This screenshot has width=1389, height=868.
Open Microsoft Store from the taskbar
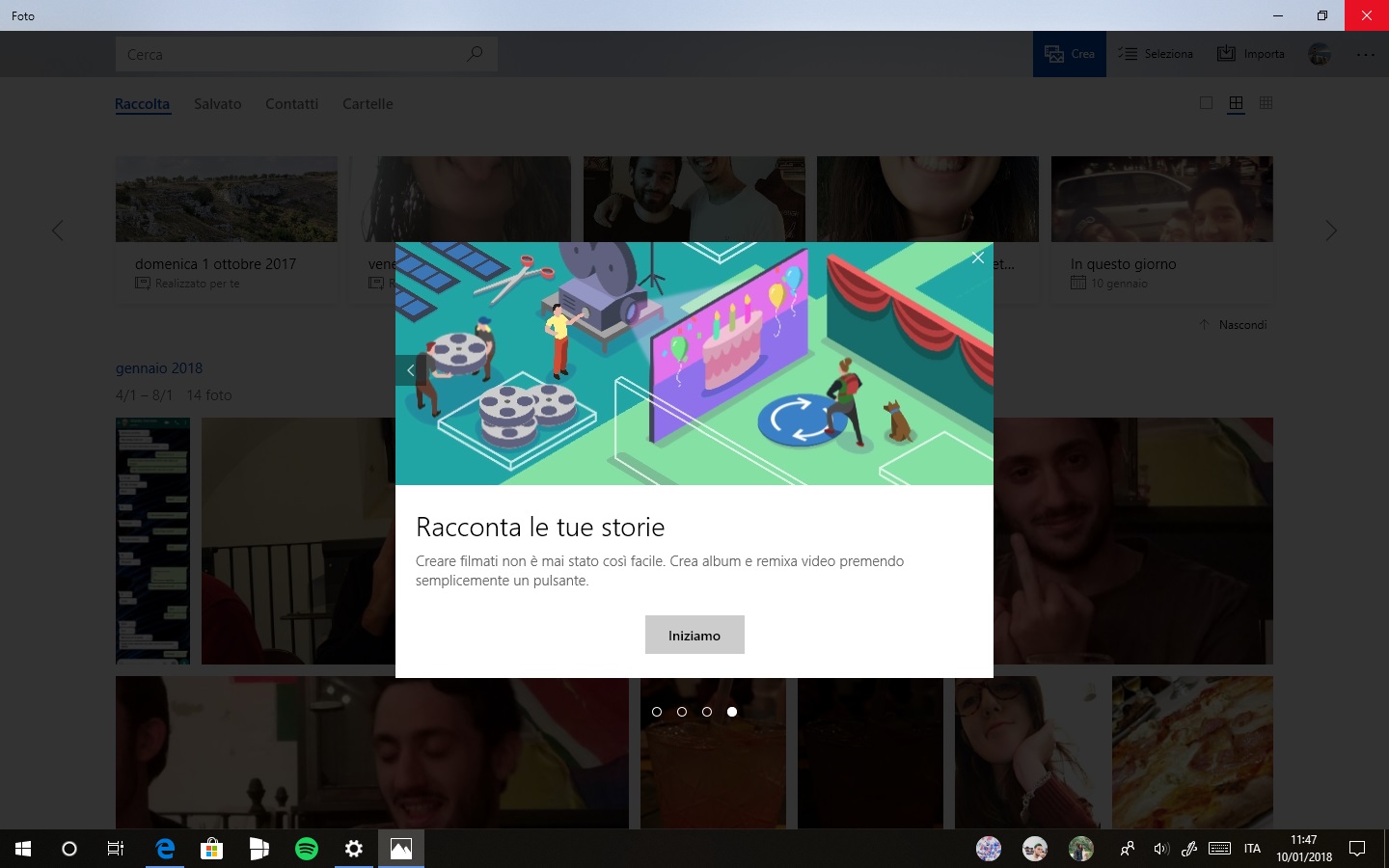212,849
